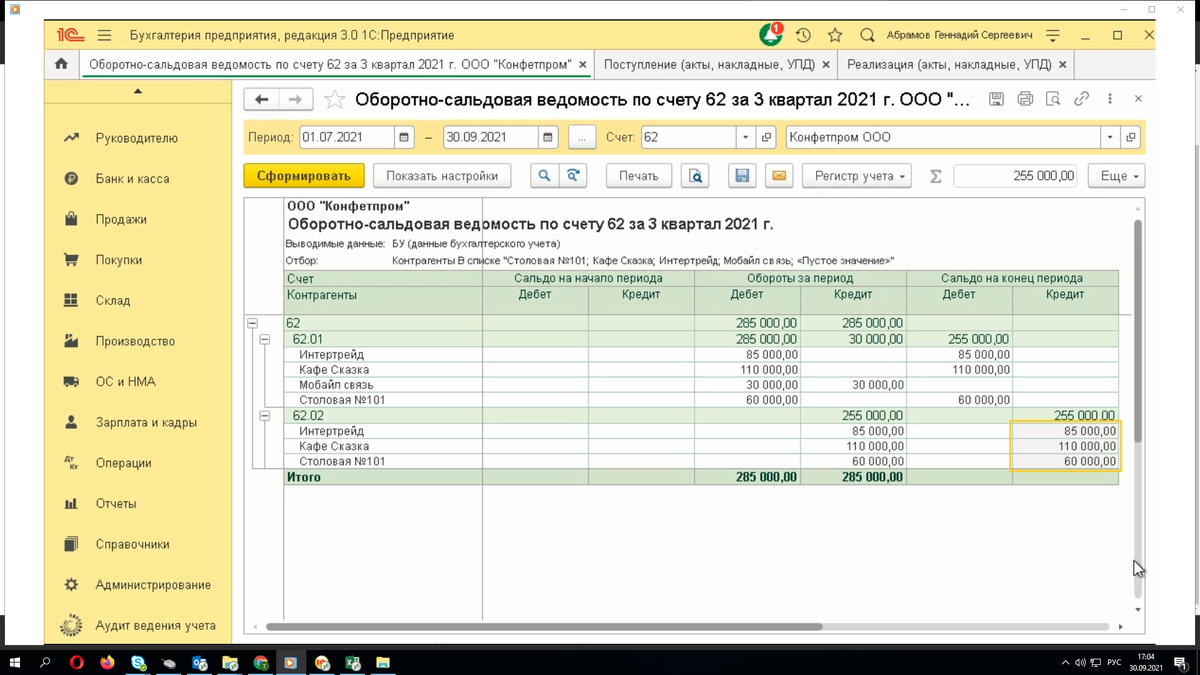Add report to favorites star
This screenshot has height=675, width=1200.
coord(334,100)
